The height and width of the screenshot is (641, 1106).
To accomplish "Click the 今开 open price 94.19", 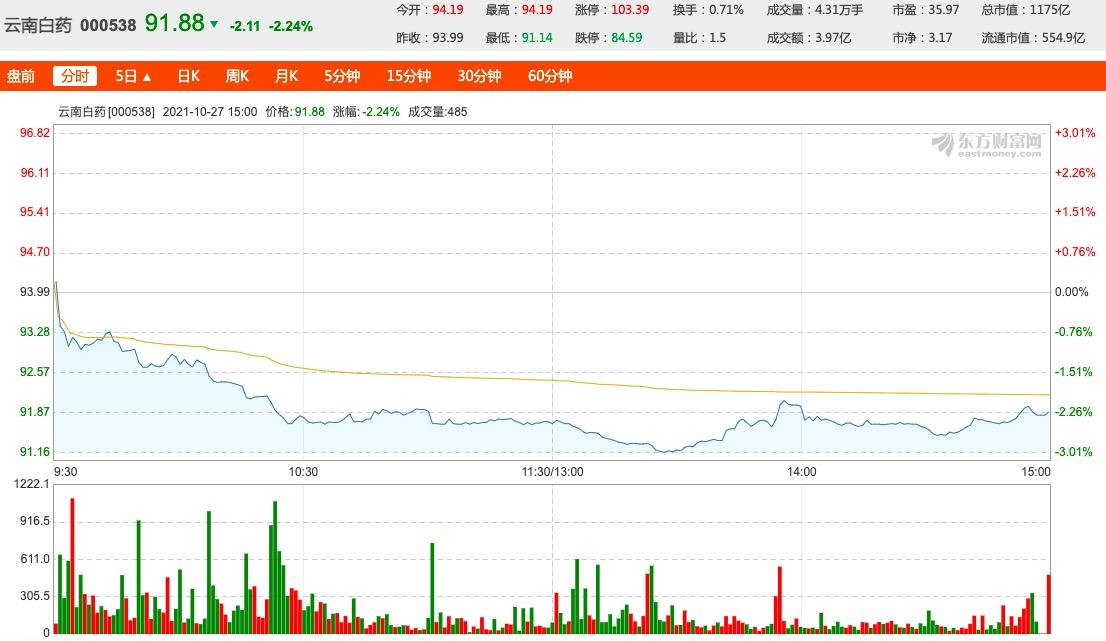I will pos(448,10).
